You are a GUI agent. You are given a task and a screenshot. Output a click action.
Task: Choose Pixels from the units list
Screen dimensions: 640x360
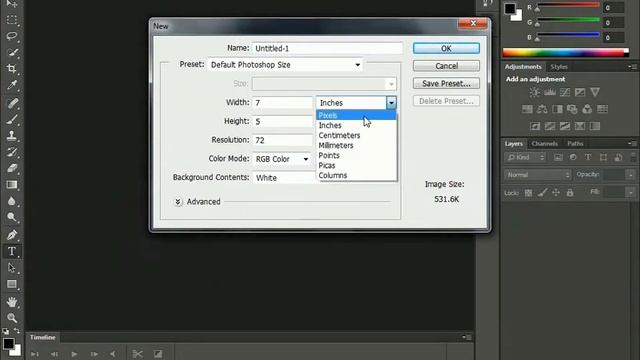tap(356, 116)
